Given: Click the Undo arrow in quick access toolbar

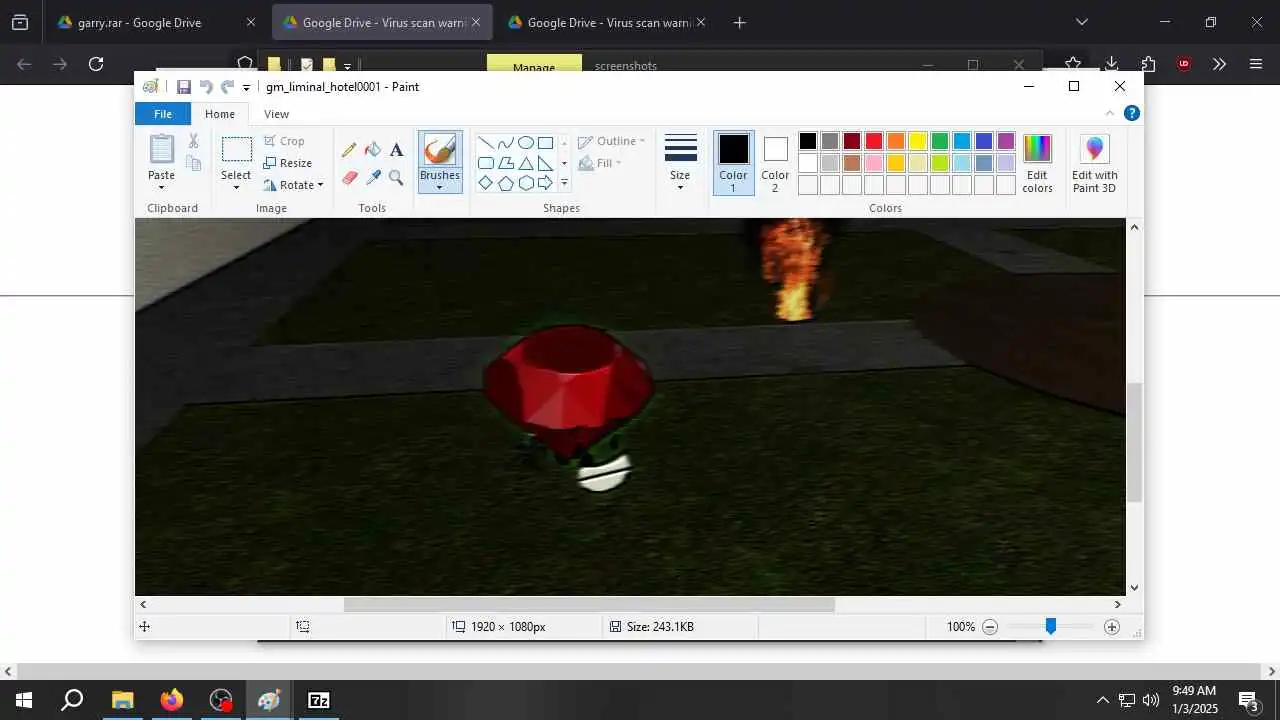Looking at the screenshot, I should click(206, 87).
